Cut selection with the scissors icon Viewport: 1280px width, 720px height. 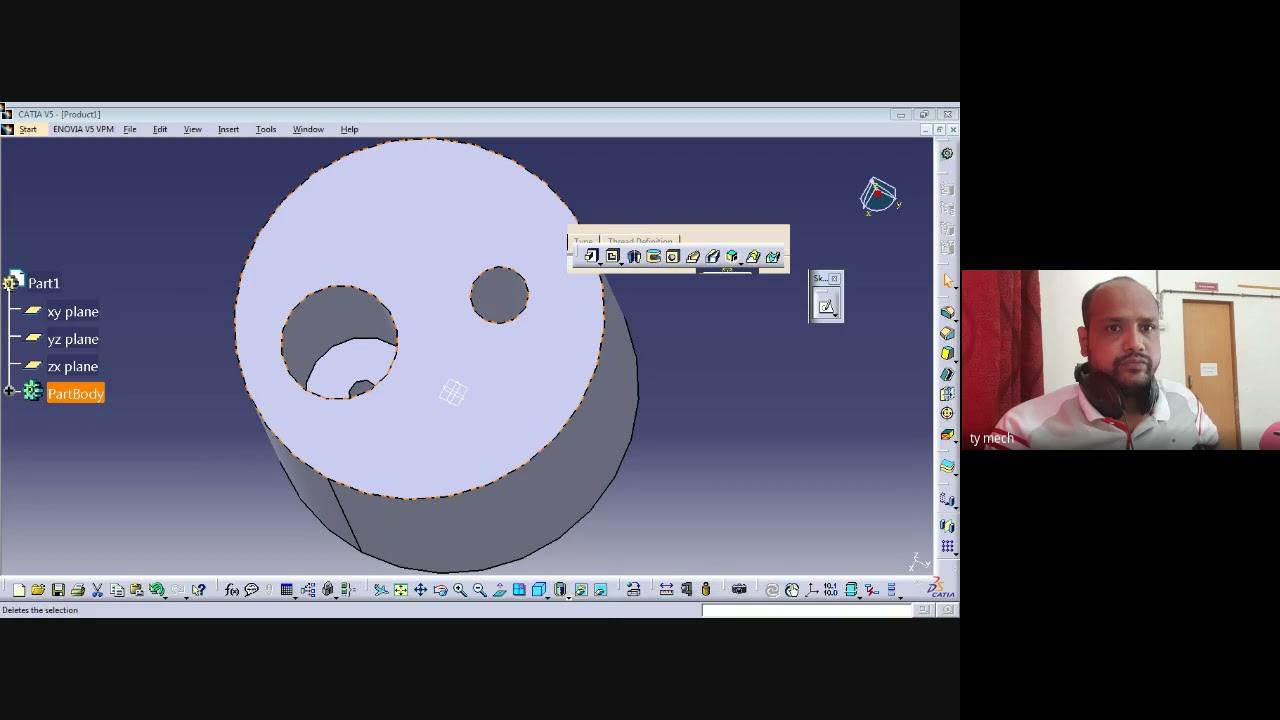click(97, 590)
